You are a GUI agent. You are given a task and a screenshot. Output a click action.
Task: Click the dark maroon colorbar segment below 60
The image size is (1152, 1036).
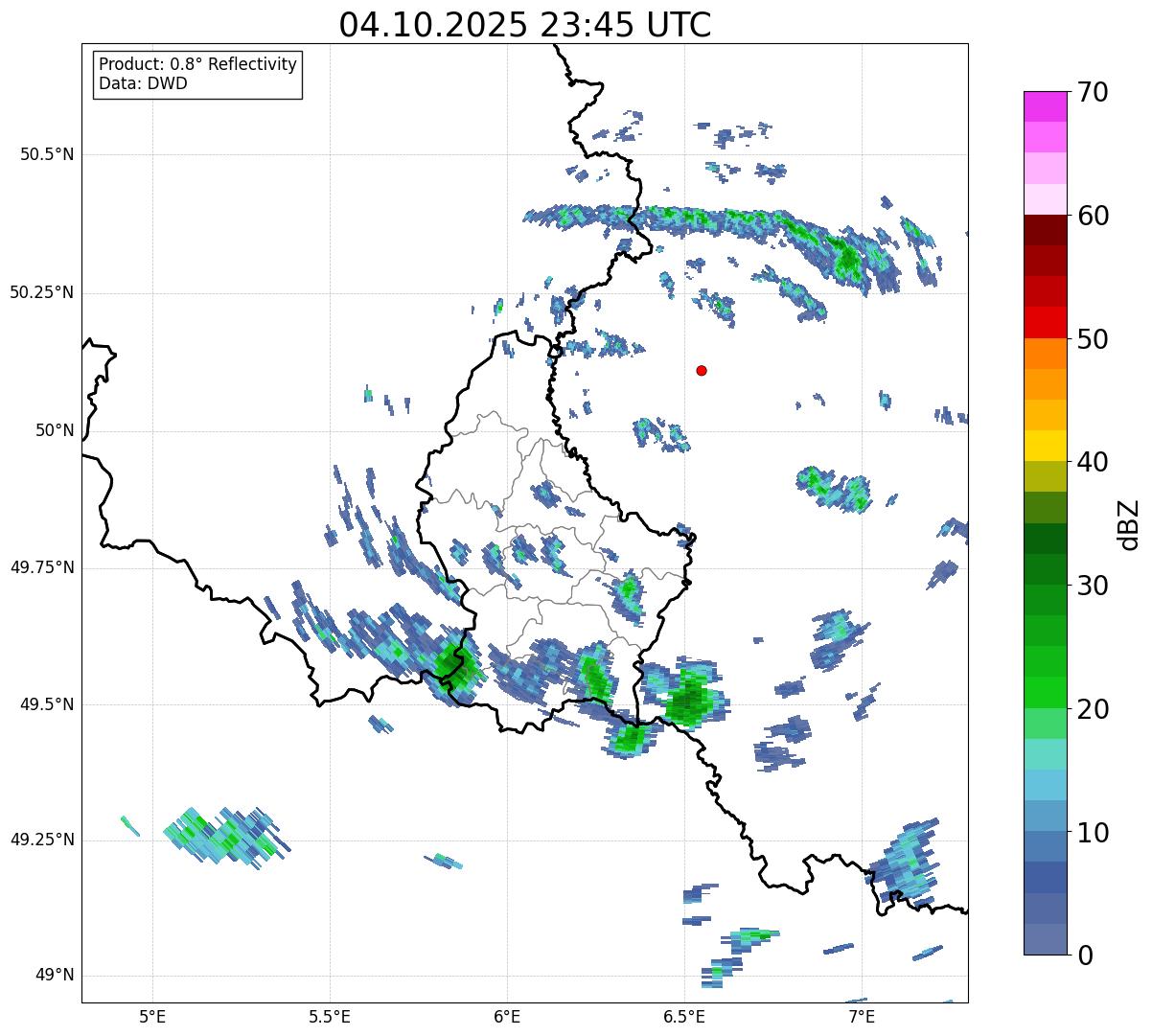1045,230
